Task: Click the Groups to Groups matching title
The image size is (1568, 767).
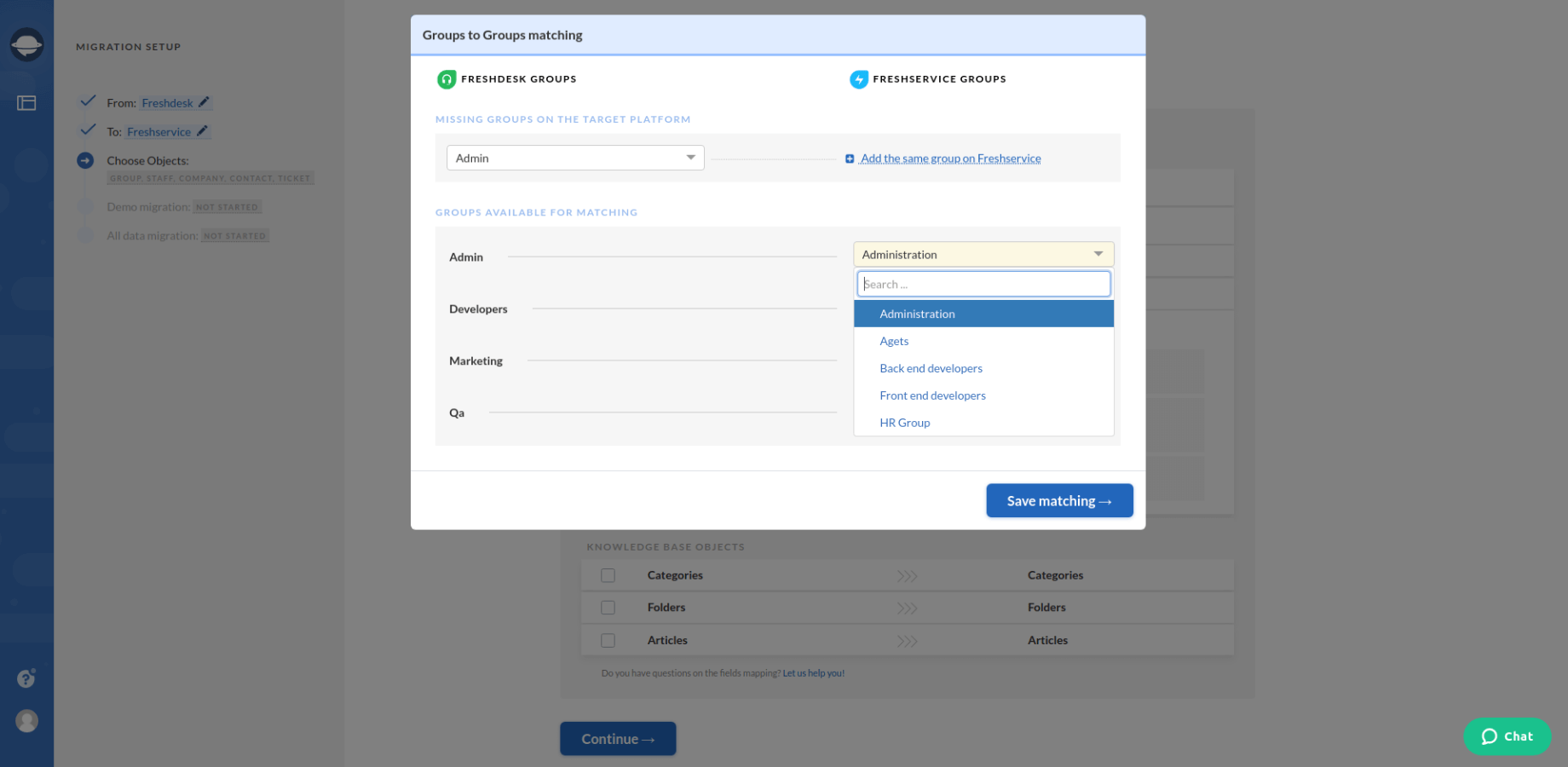Action: (x=503, y=35)
